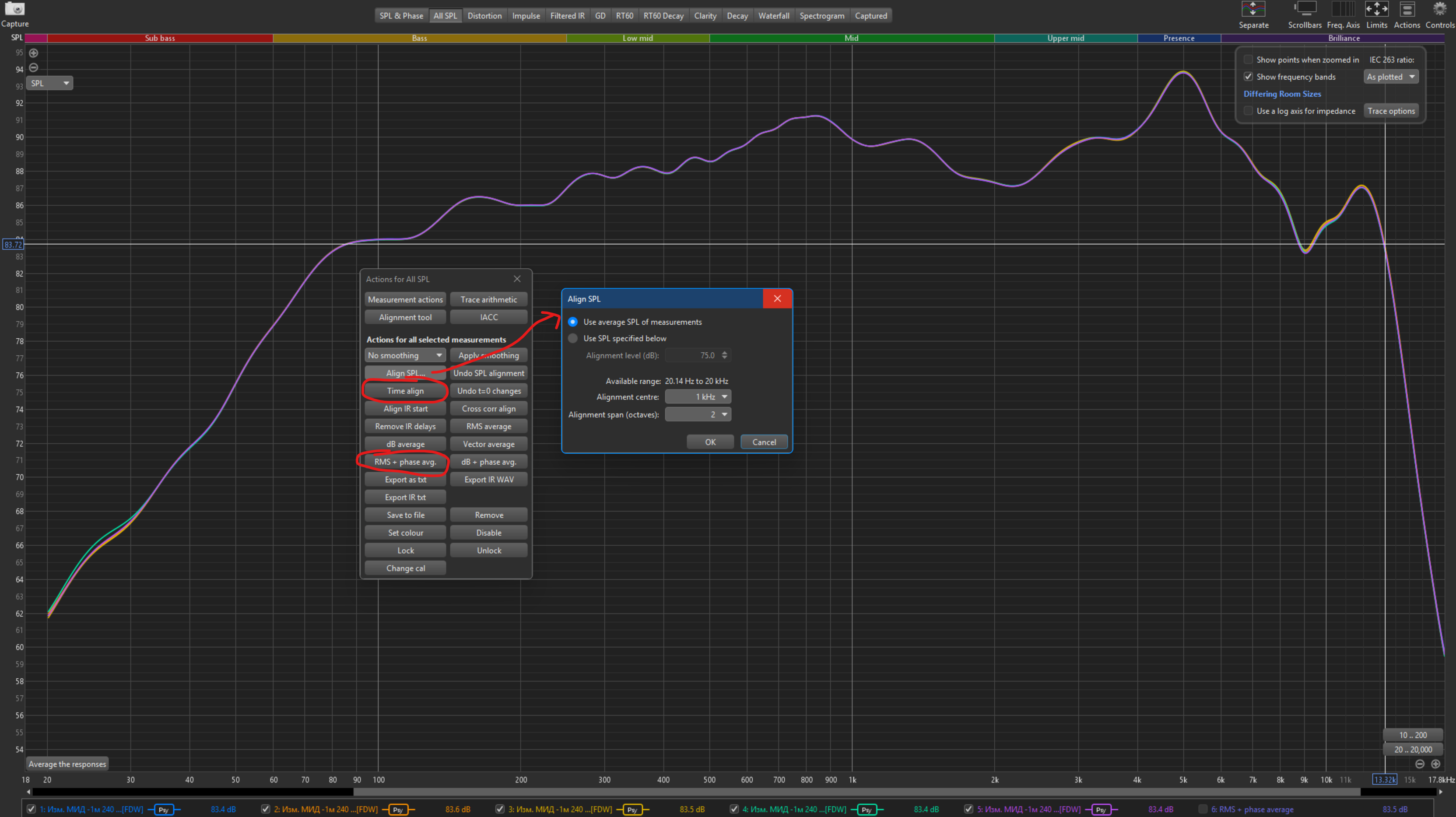Image resolution: width=1456 pixels, height=817 pixels.
Task: Select Use average SPL of measurements
Action: click(x=573, y=322)
